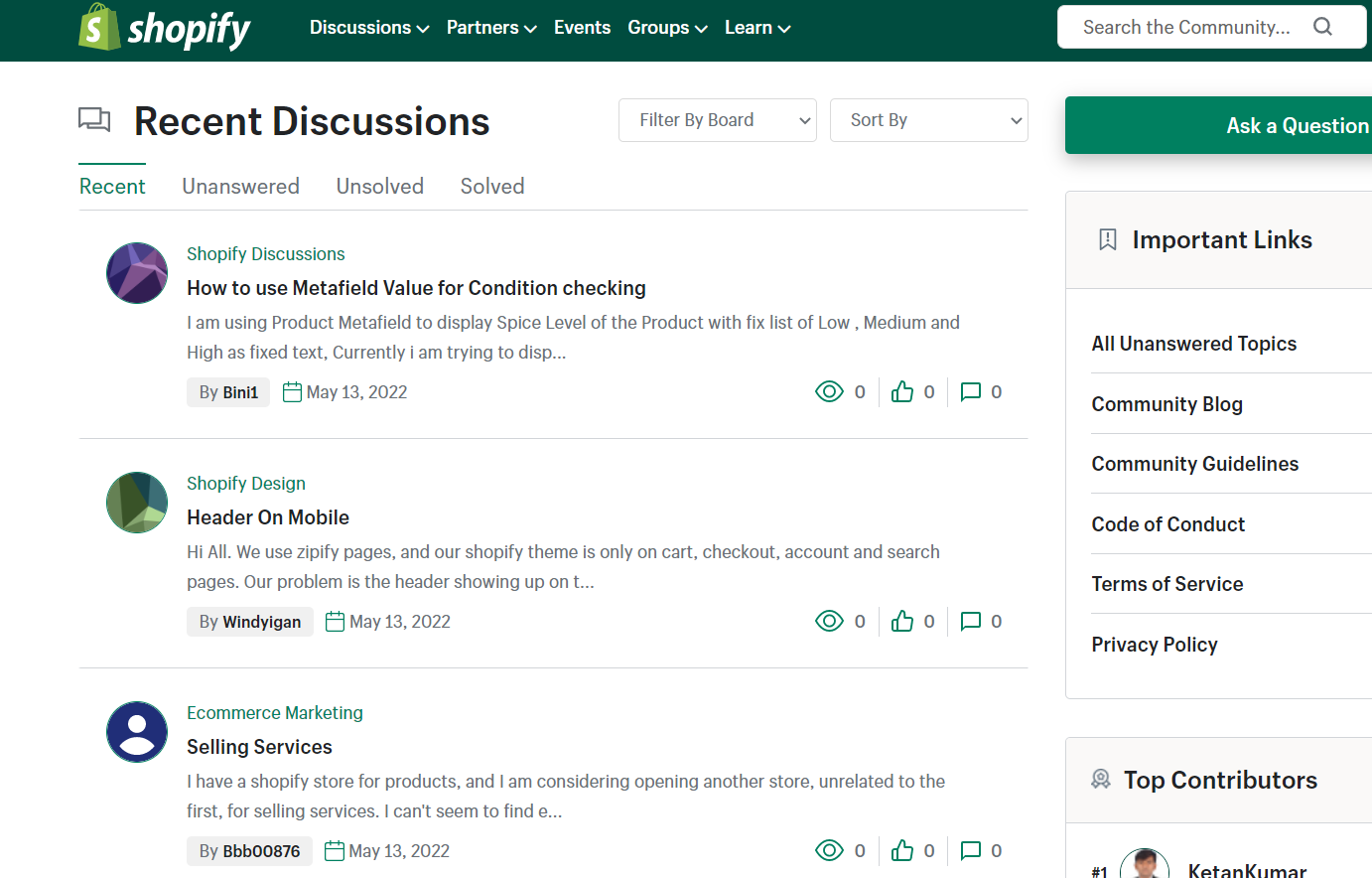The width and height of the screenshot is (1372, 878).
Task: Open KetanKumar's contributor profile name
Action: tap(1247, 870)
